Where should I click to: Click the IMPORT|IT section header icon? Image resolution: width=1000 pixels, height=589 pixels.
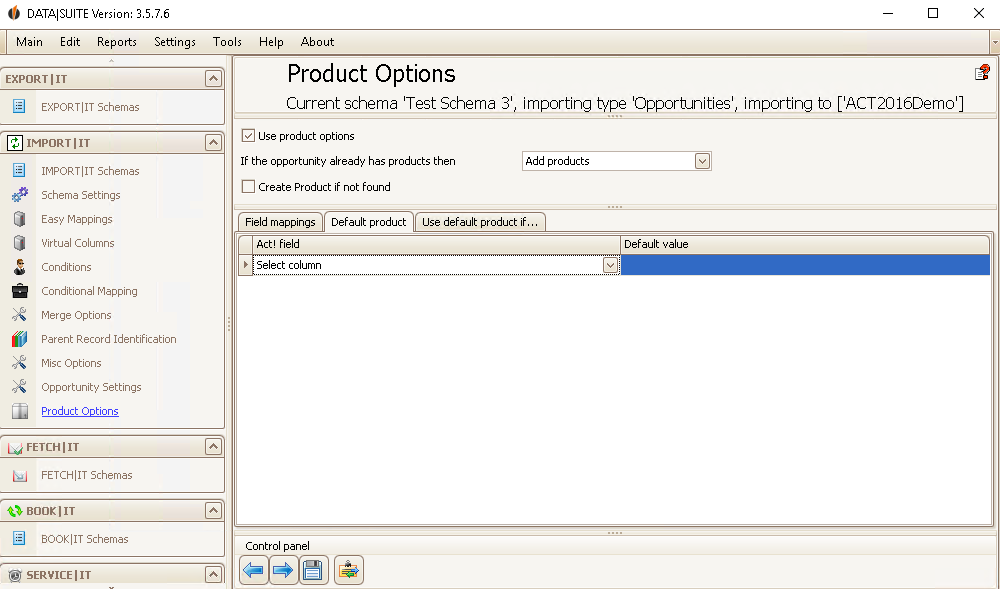15,143
